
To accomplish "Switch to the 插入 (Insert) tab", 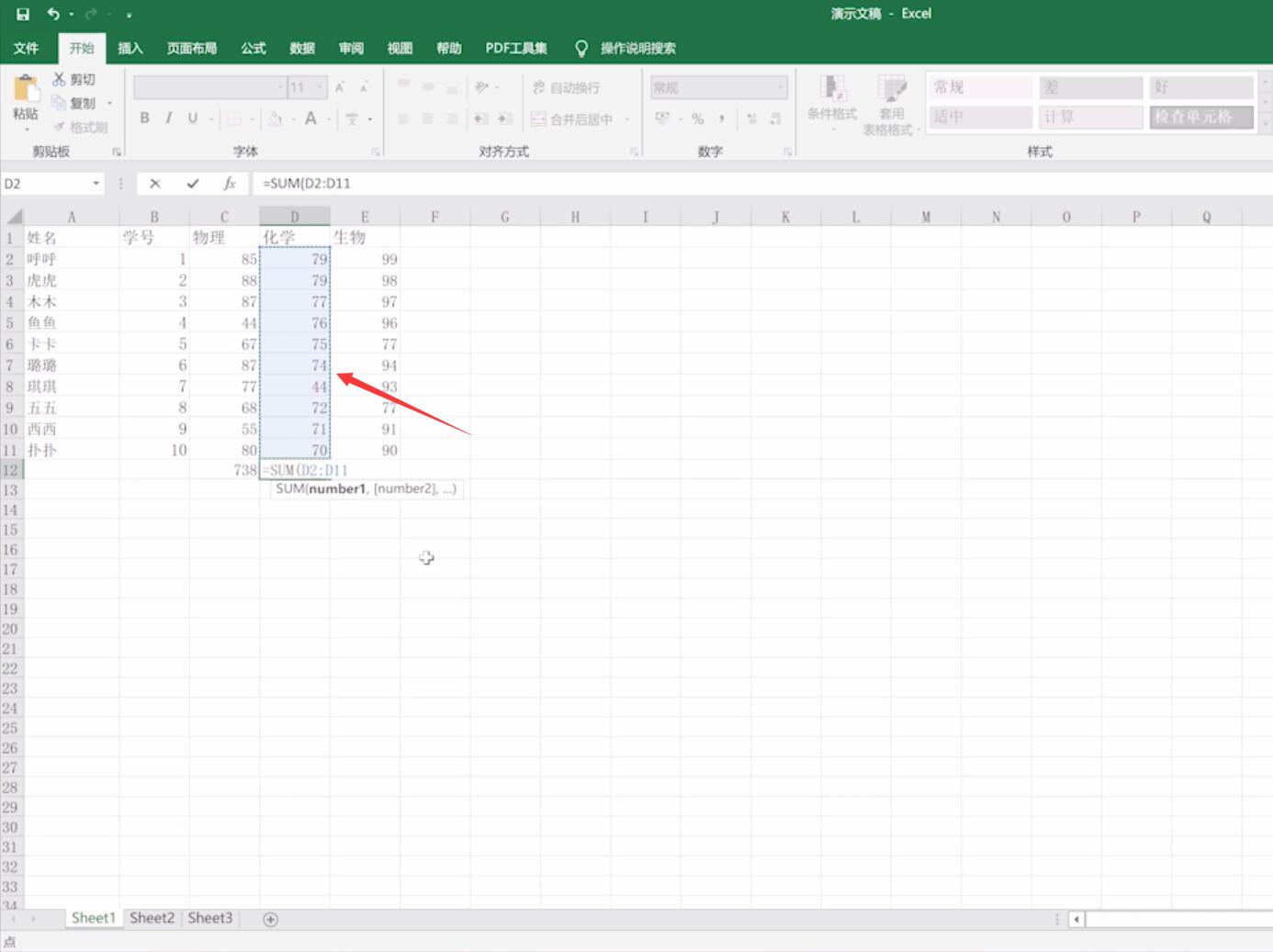I will (x=130, y=48).
